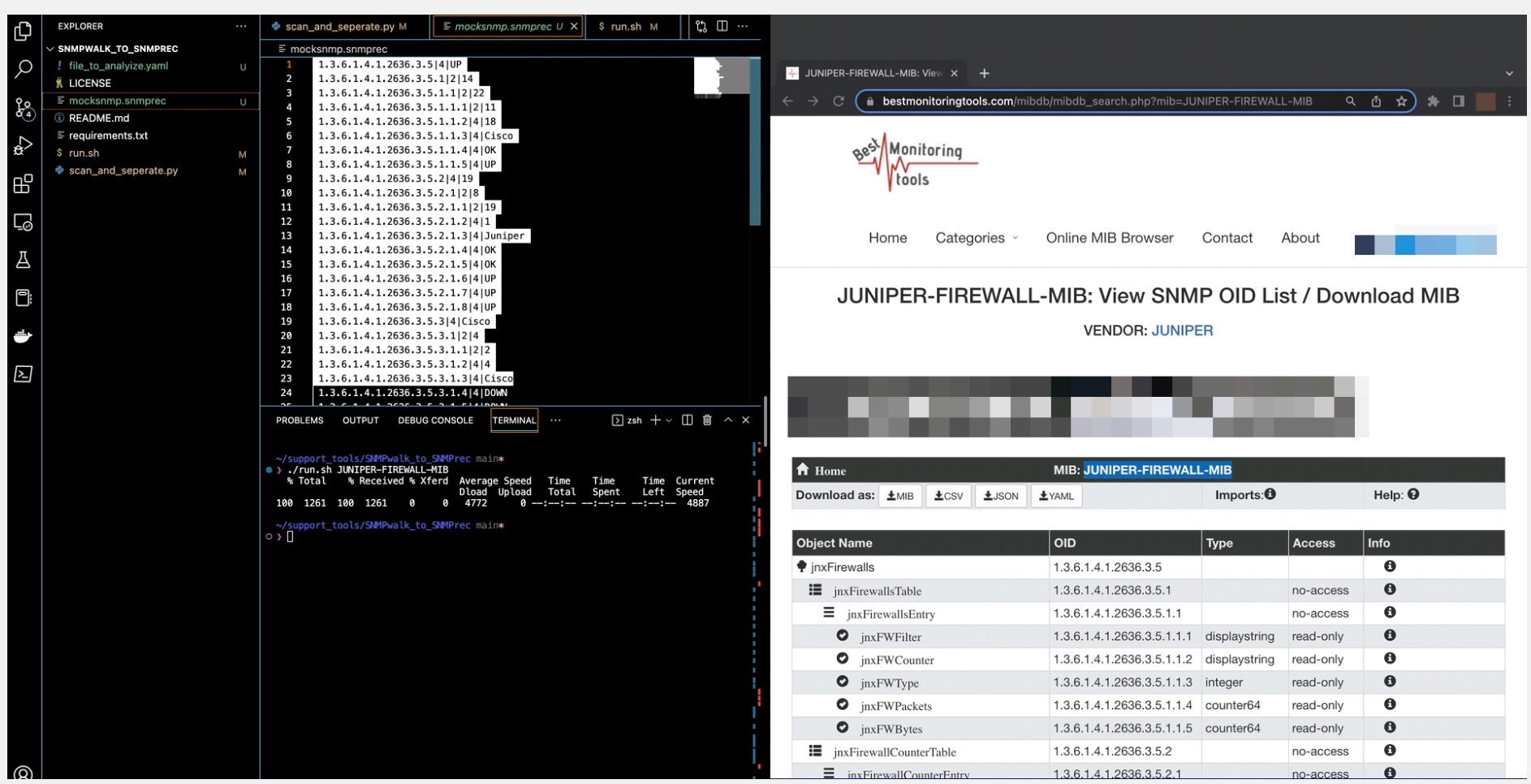The image size is (1531, 784).
Task: Collapse the SNMPWALK_TO_SNMPREC folder
Action: [x=51, y=49]
